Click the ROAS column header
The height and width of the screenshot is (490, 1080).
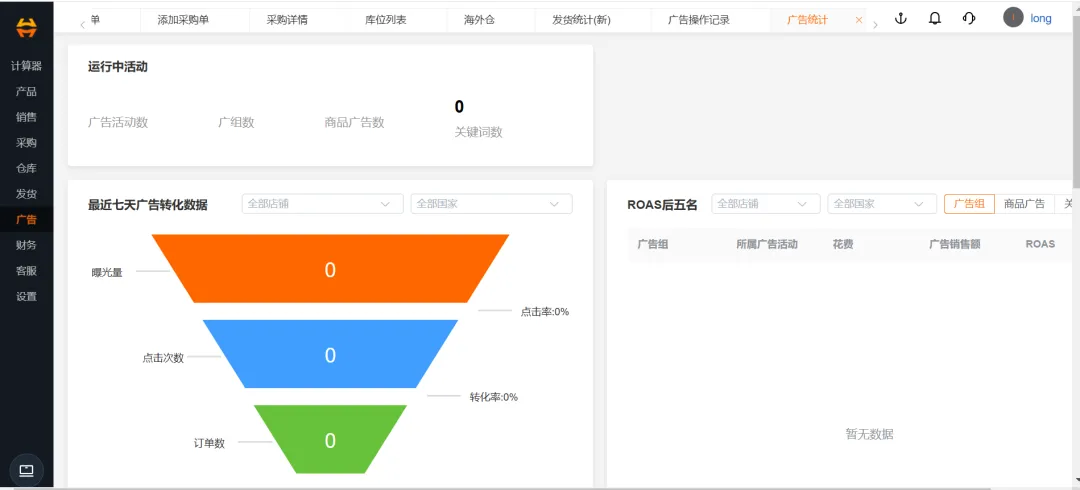pyautogui.click(x=1040, y=244)
